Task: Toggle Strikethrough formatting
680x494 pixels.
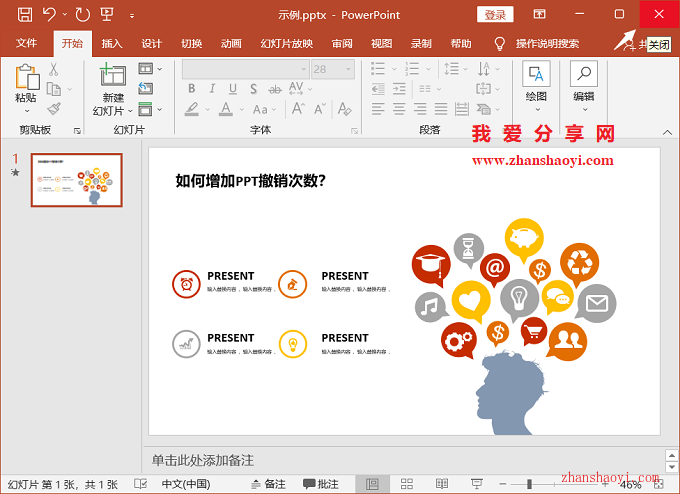Action: click(275, 89)
